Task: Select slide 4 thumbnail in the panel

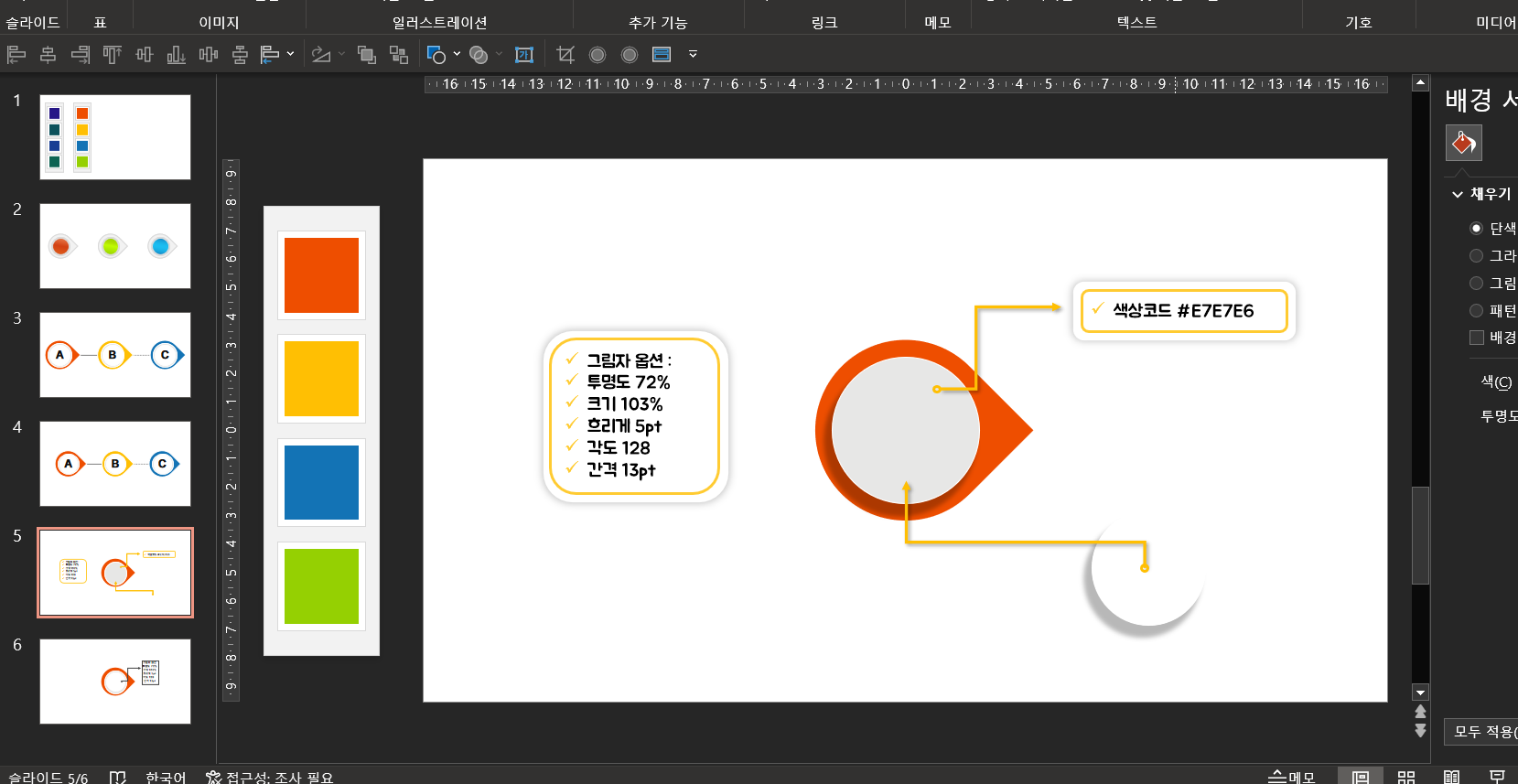Action: pyautogui.click(x=115, y=464)
